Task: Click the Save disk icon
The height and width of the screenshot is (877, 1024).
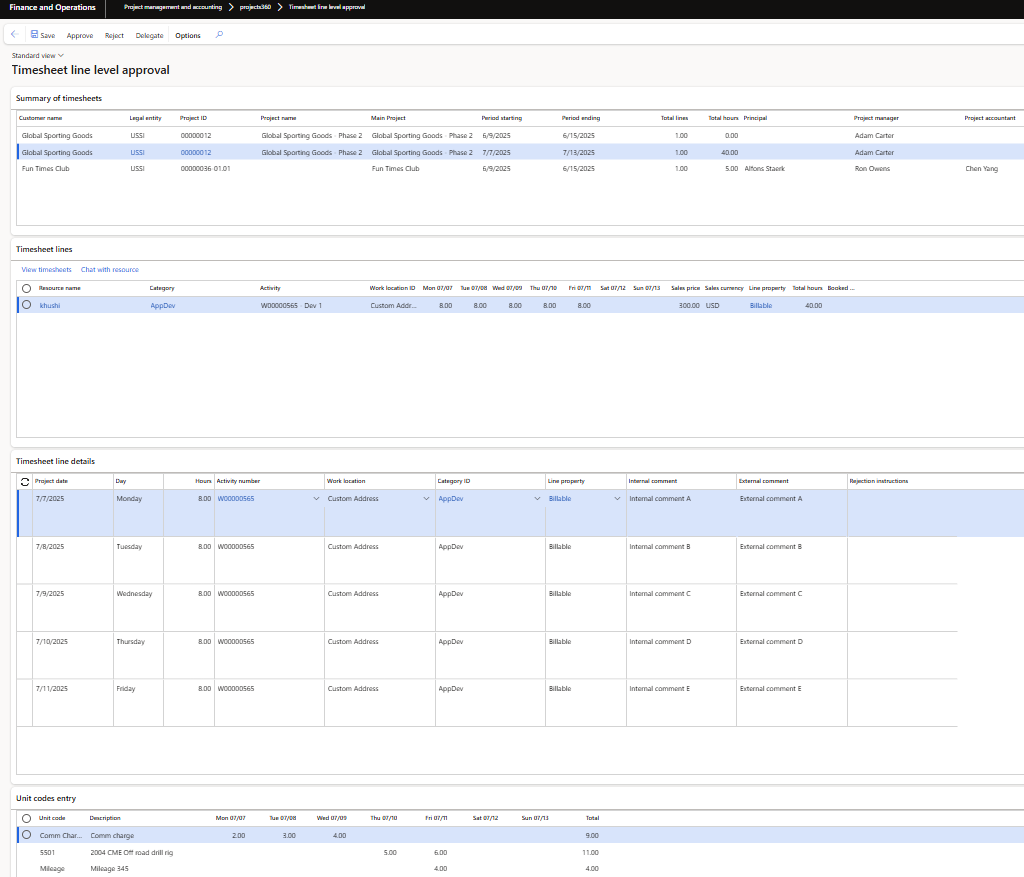Action: click(x=34, y=35)
